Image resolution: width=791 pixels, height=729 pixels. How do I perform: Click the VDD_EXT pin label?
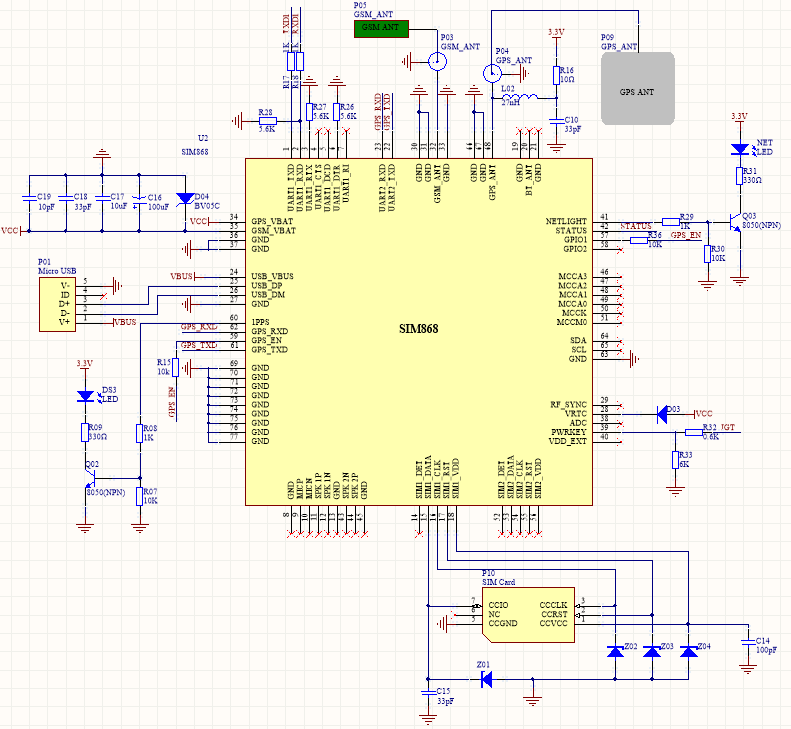[x=568, y=441]
